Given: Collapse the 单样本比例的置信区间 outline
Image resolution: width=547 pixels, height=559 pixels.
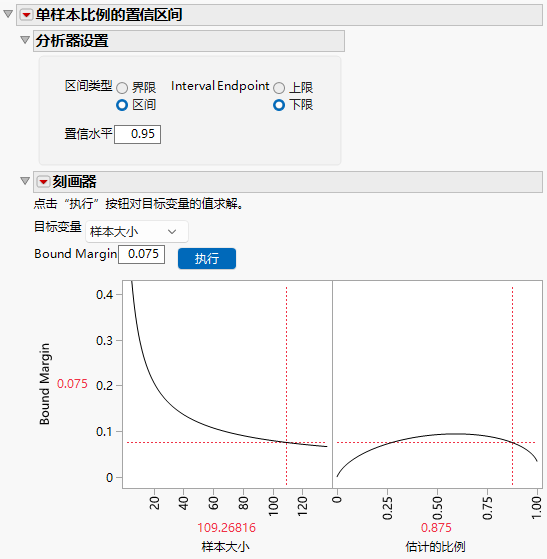Looking at the screenshot, I should pyautogui.click(x=8, y=14).
